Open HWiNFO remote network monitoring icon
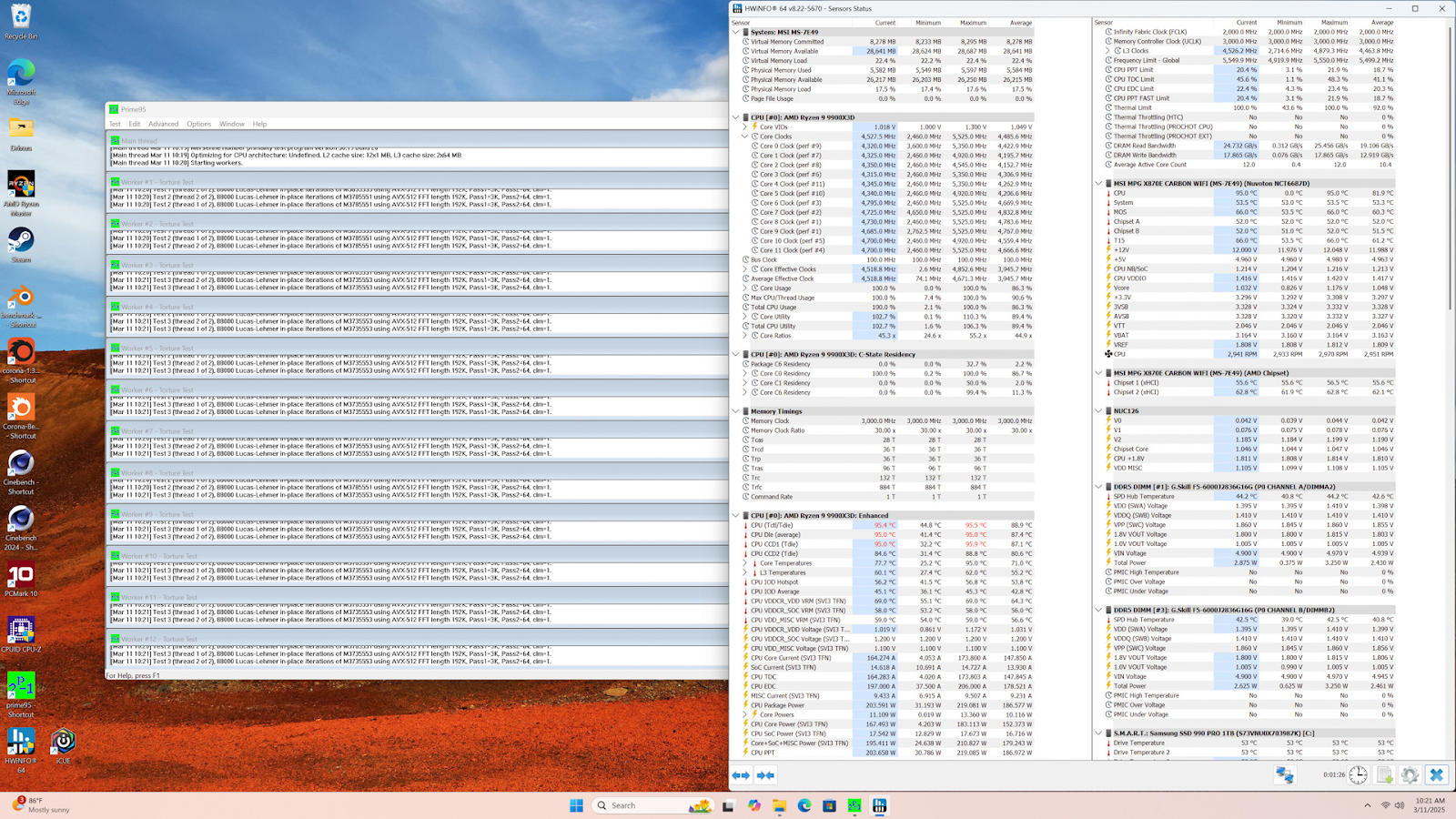 click(1284, 775)
